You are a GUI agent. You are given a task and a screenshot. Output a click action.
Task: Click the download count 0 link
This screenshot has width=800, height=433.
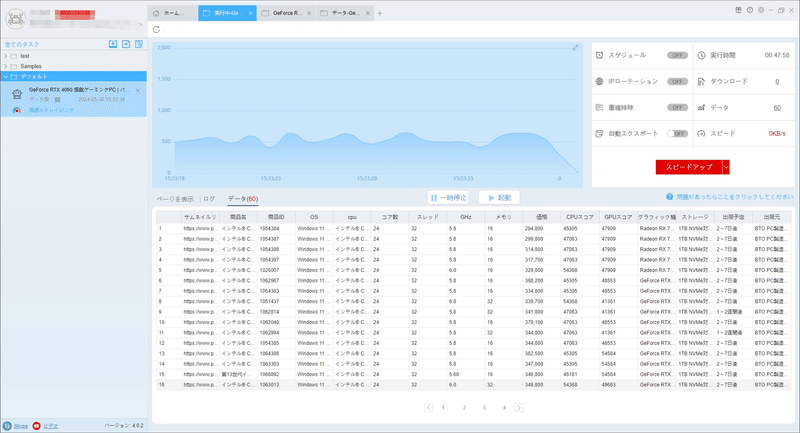(777, 82)
